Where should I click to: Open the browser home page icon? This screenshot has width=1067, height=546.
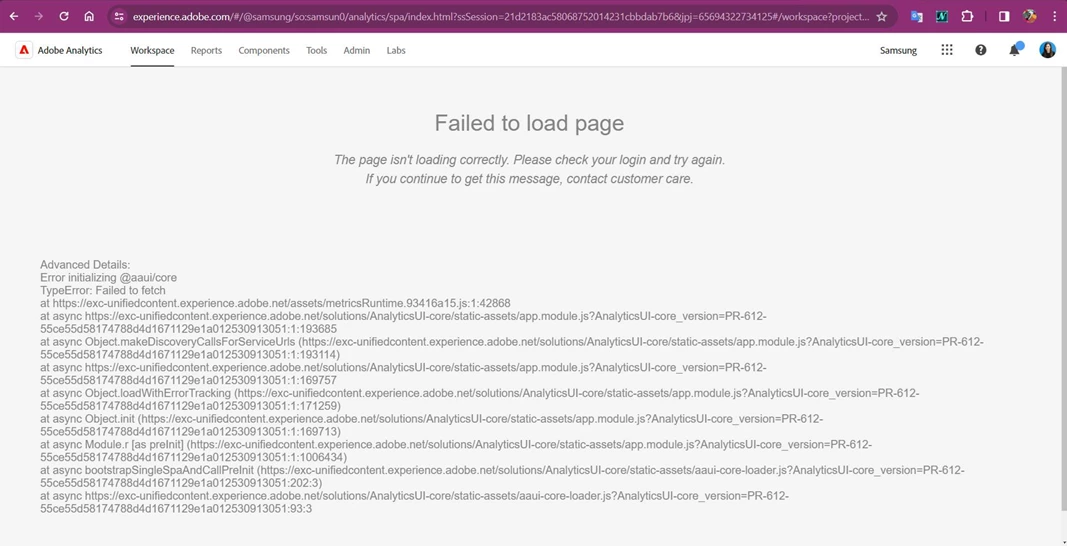tap(89, 16)
